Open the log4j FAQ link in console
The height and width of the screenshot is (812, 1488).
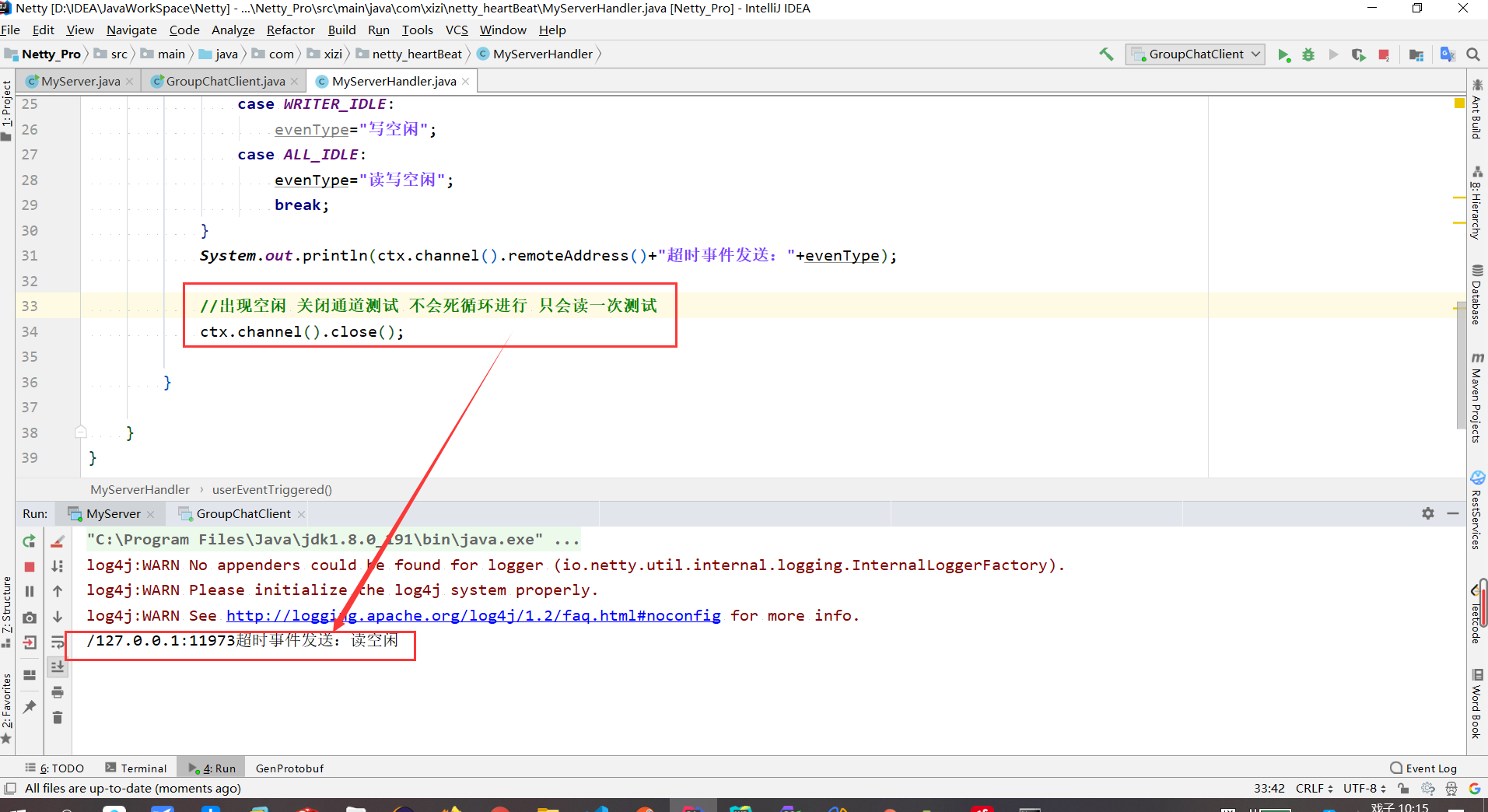pyautogui.click(x=474, y=615)
